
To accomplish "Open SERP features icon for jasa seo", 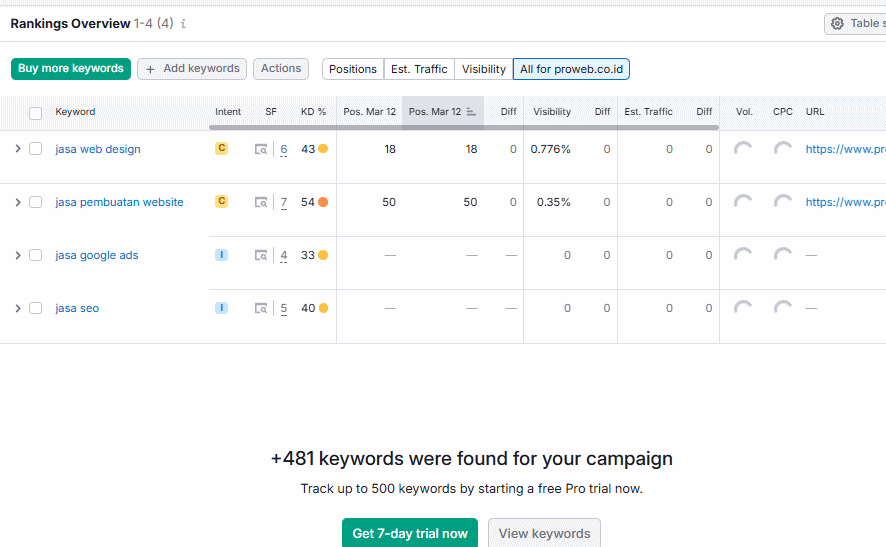I will pos(261,309).
